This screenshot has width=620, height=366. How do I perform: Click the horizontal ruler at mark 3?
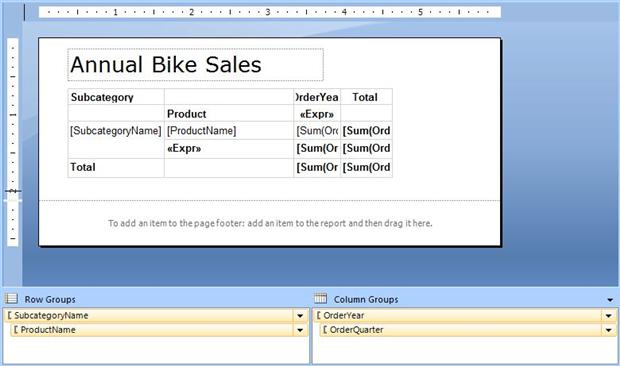pos(268,12)
